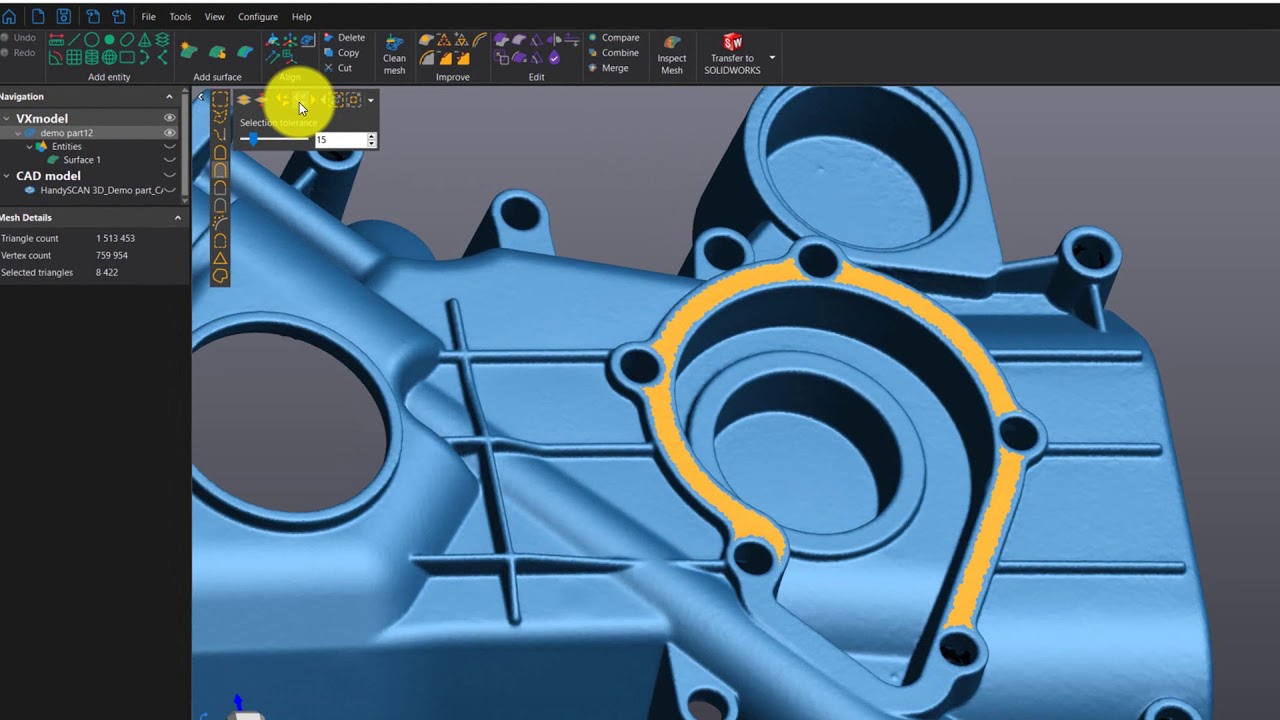Collapse the Entities tree node
Screen dimensions: 1280x720
click(30, 147)
